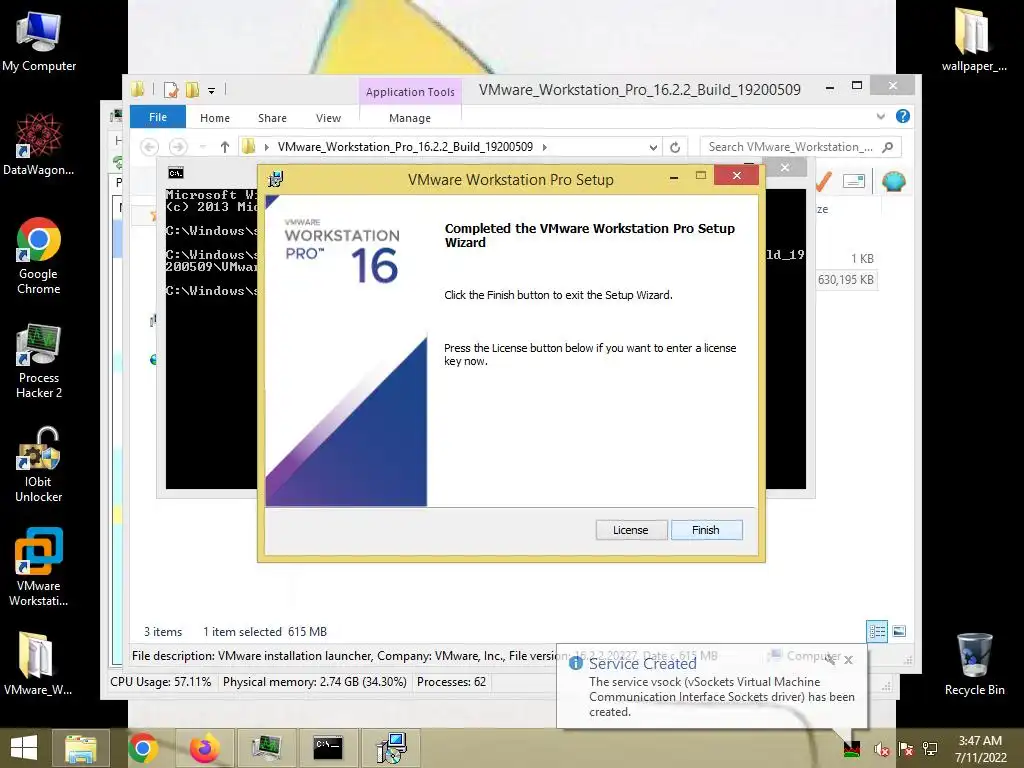Click the Application Tools contextual tab header
The height and width of the screenshot is (768, 1024).
pos(410,92)
